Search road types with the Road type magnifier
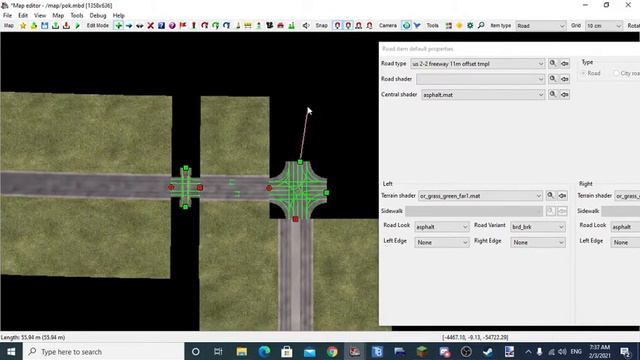 [x=553, y=64]
